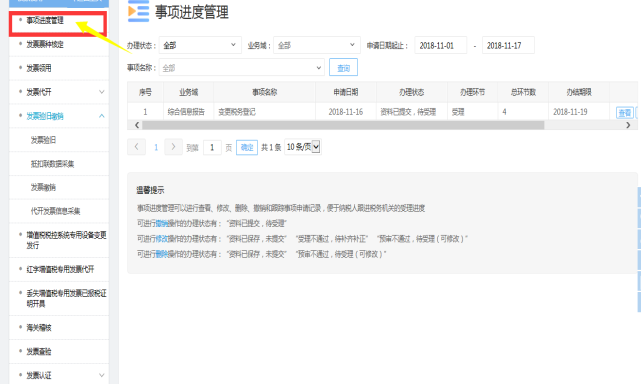Click the 办理状态 column header

[x=412, y=92]
